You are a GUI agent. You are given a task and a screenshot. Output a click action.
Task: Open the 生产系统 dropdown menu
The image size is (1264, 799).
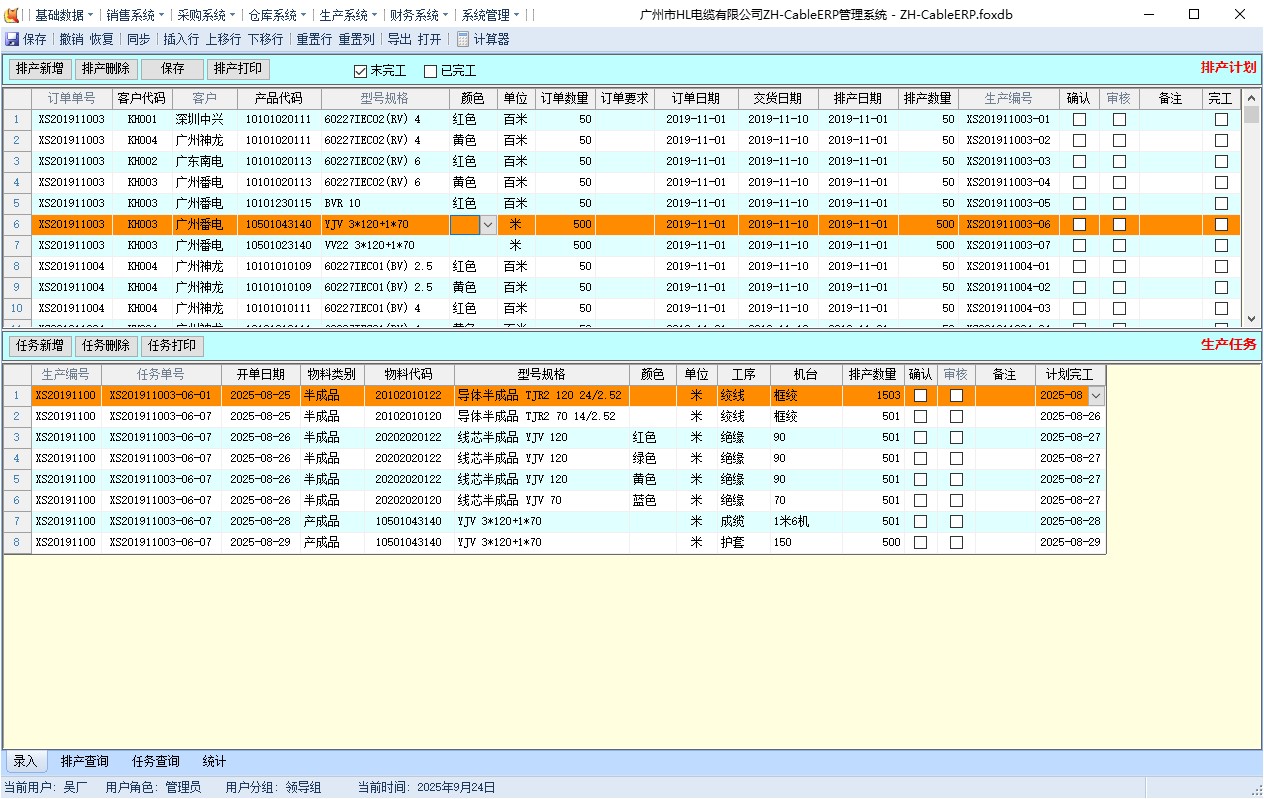point(348,15)
